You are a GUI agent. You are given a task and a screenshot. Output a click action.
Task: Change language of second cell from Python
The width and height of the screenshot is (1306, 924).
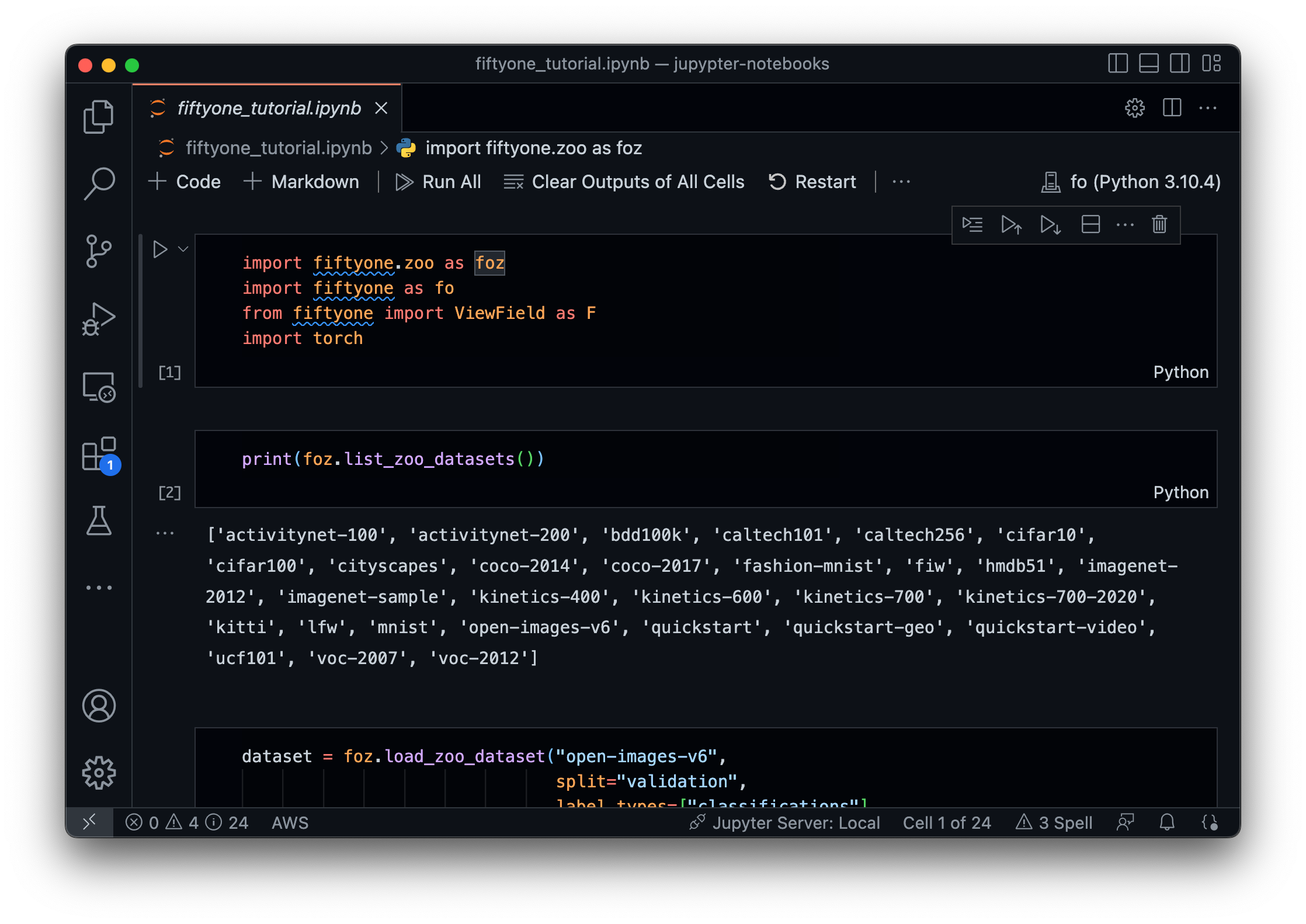pyautogui.click(x=1180, y=492)
